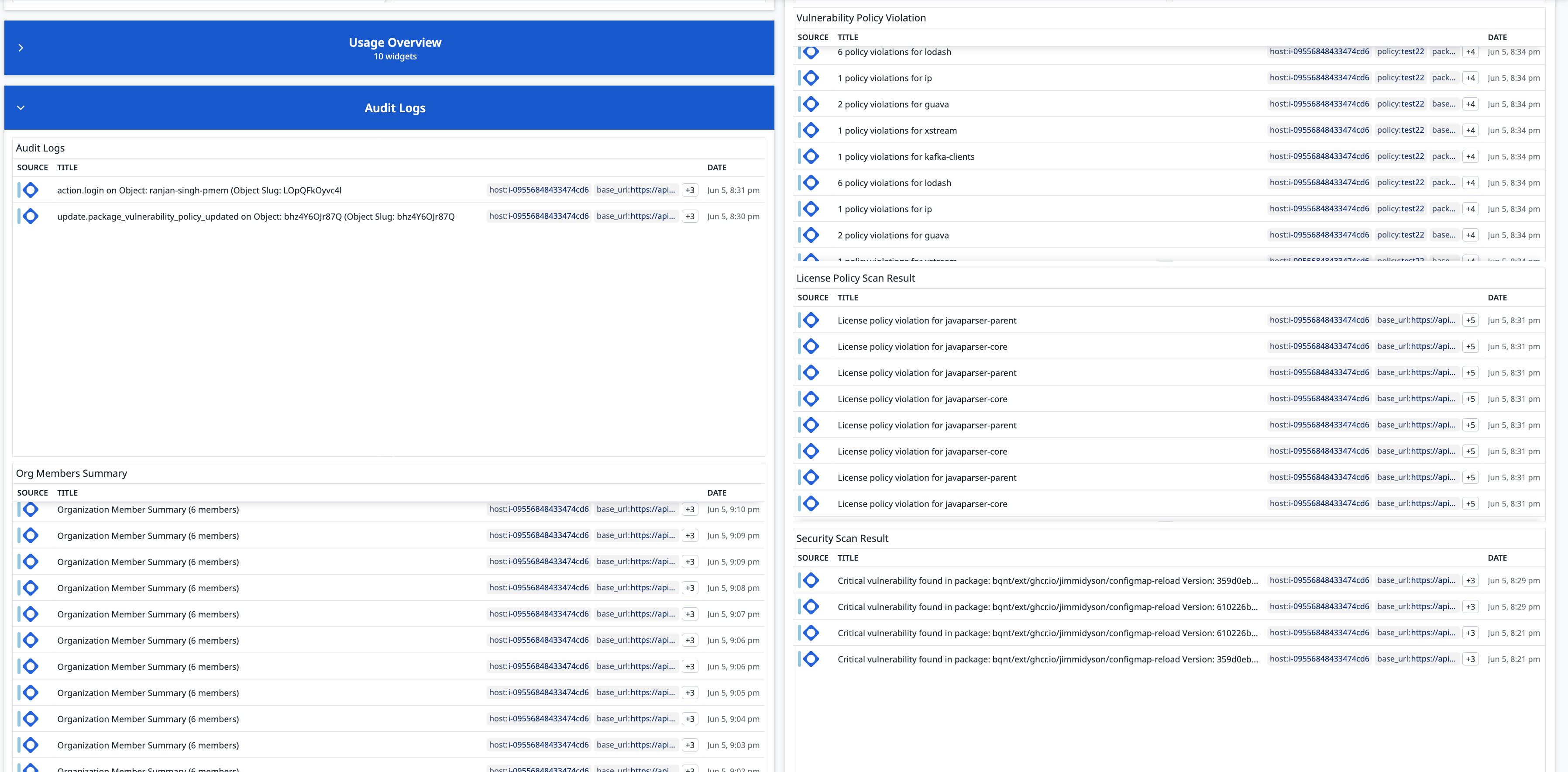This screenshot has width=1568, height=772.
Task: Click source icon of first javaparser-parent license violation
Action: point(811,320)
